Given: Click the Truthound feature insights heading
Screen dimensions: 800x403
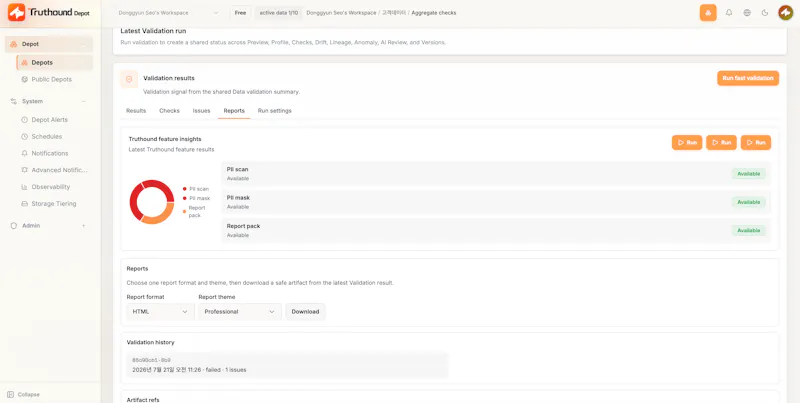Looking at the screenshot, I should 165,139.
